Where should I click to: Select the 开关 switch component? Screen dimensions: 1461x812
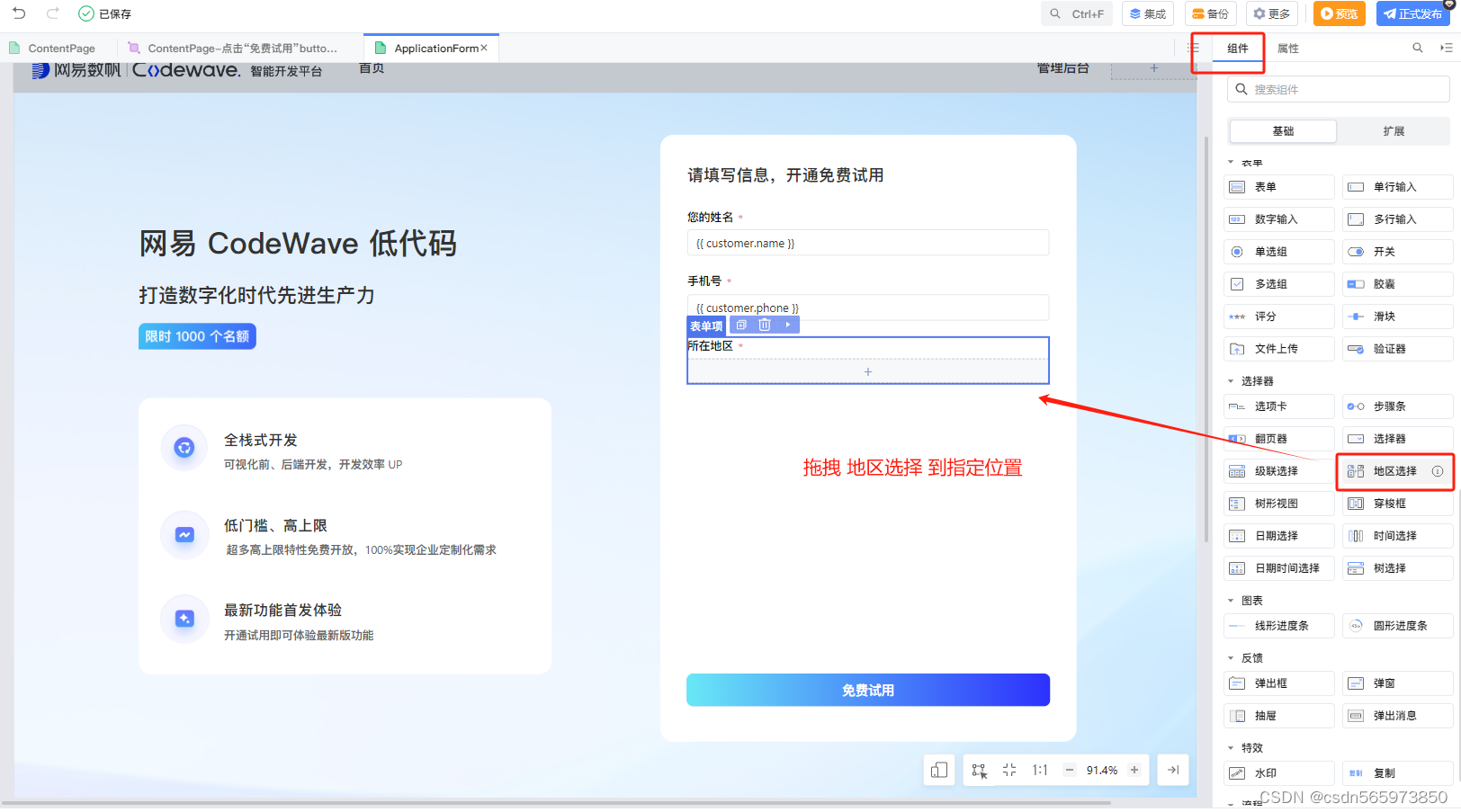pos(1398,252)
